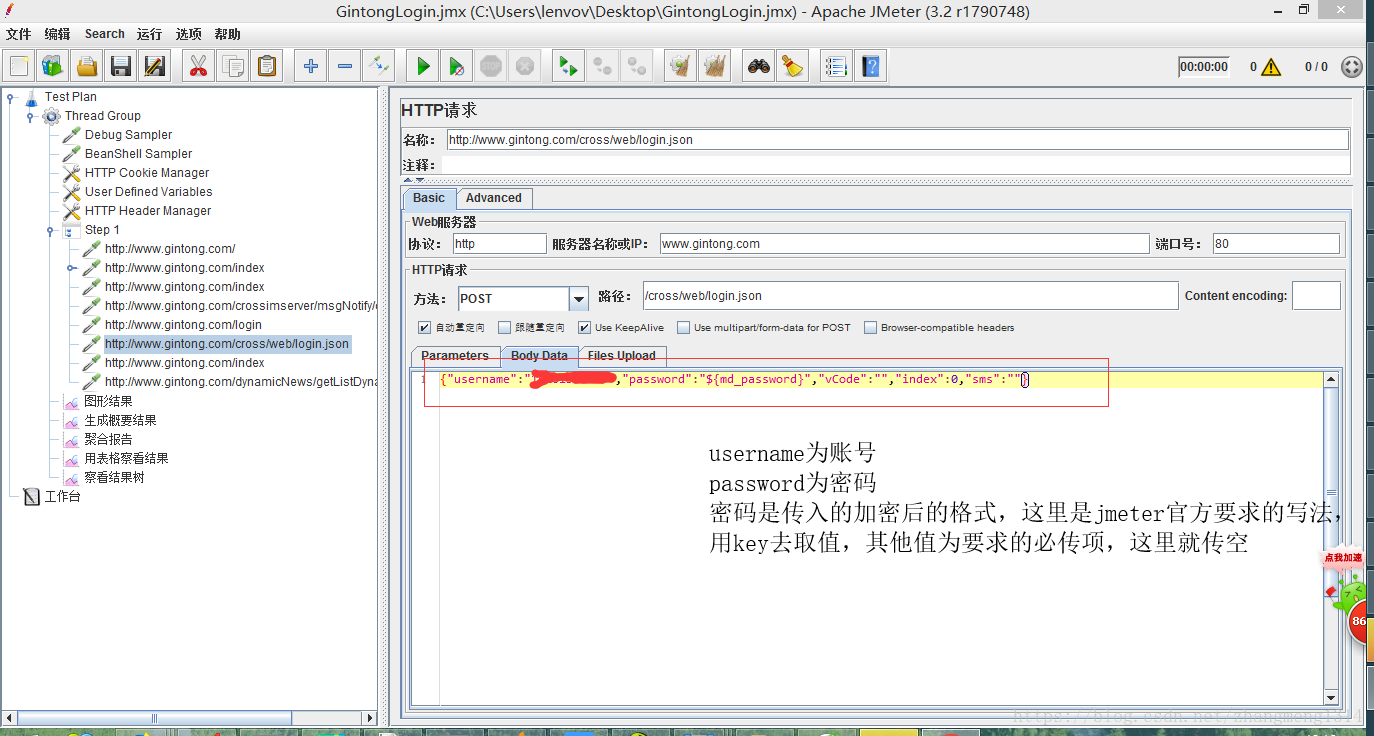Toggle Use KeepAlive checkbox
The height and width of the screenshot is (736, 1374).
(x=584, y=327)
